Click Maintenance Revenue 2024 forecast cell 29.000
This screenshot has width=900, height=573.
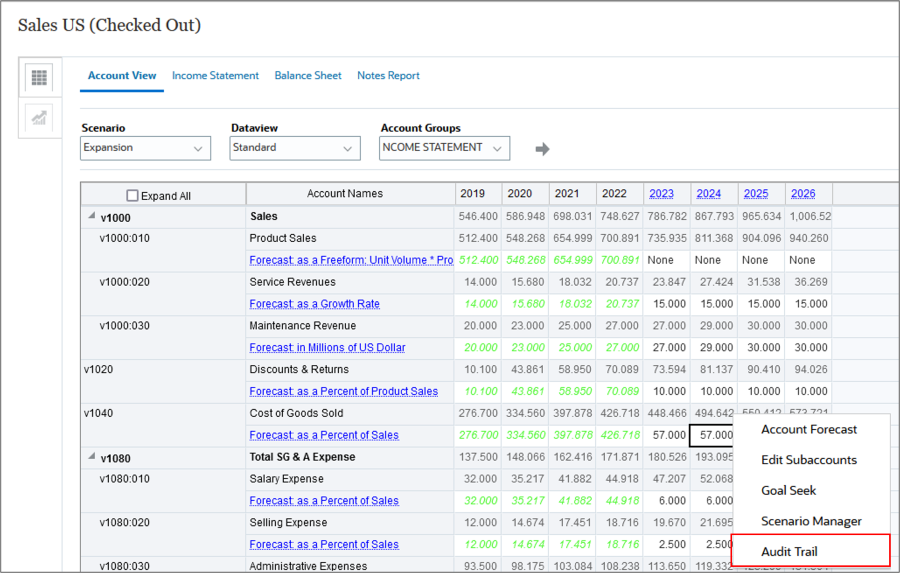click(716, 347)
